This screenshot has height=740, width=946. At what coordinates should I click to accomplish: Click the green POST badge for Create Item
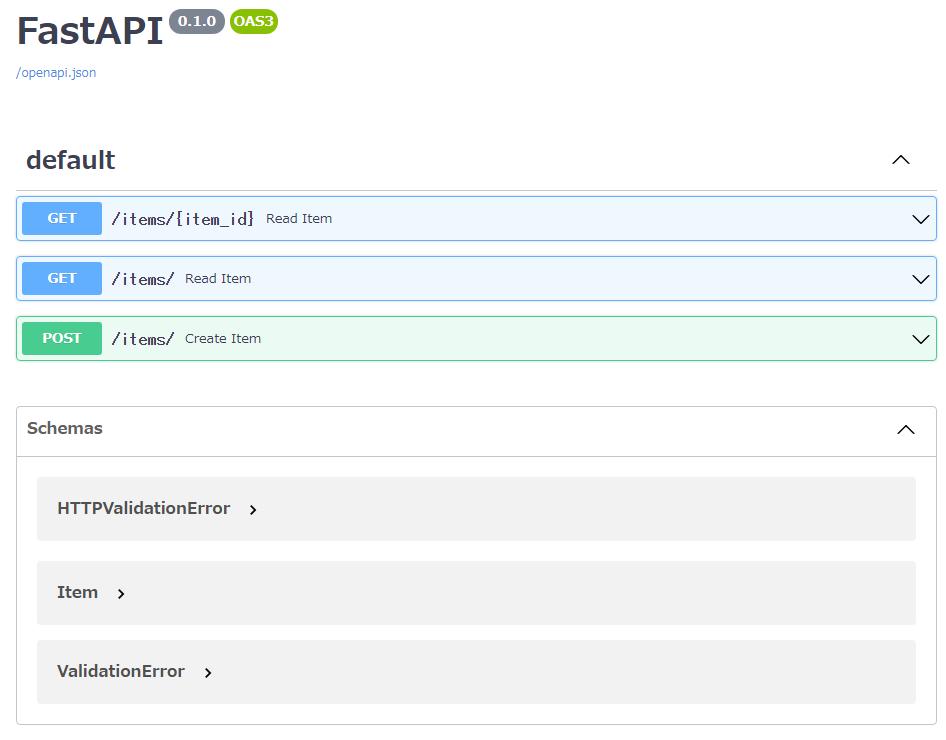[x=61, y=338]
